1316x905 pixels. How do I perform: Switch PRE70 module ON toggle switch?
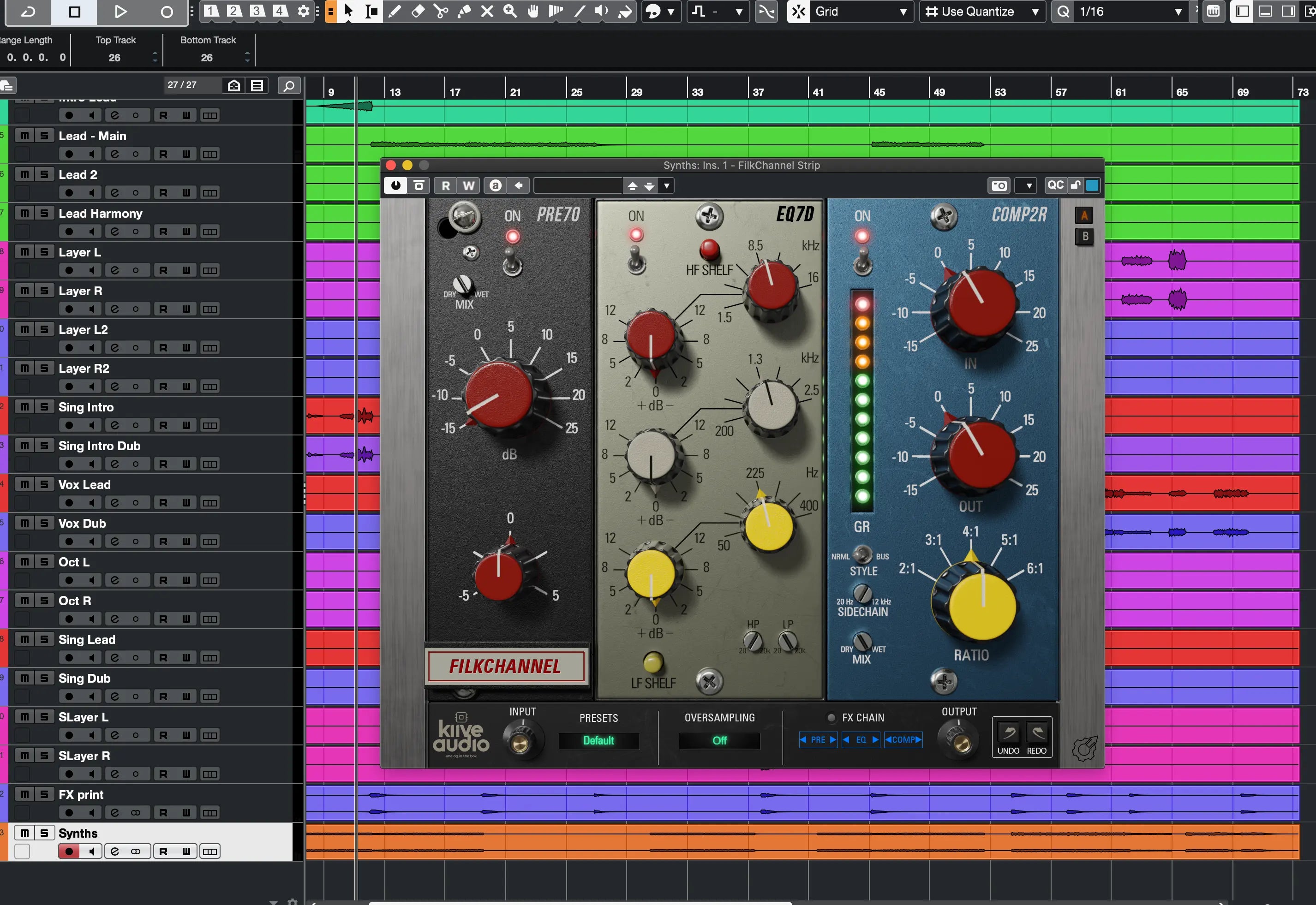coord(512,262)
